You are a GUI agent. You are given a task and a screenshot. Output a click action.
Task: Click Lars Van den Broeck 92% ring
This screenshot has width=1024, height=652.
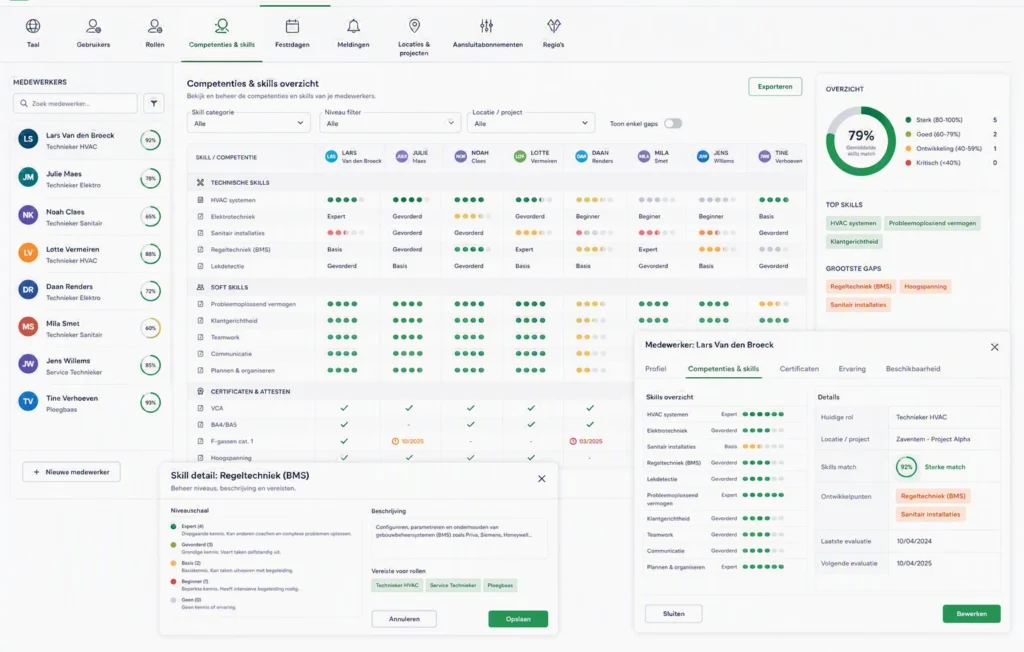click(x=151, y=140)
